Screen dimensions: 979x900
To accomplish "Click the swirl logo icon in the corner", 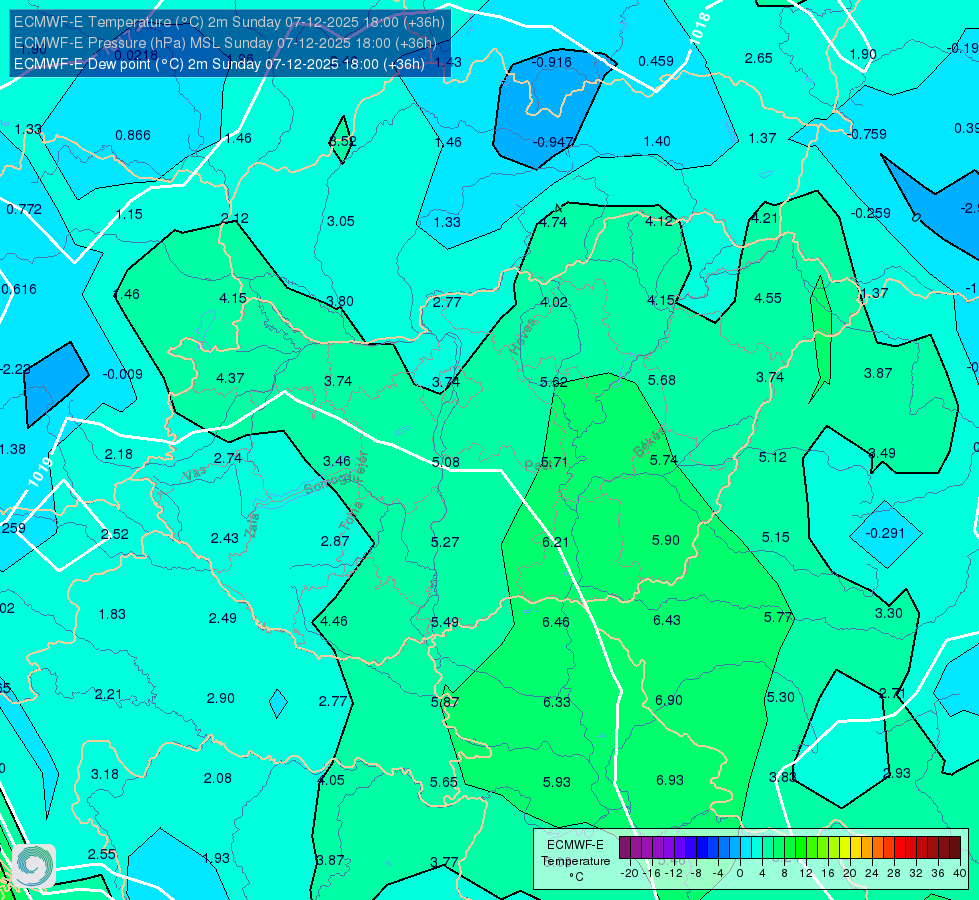I will (34, 866).
